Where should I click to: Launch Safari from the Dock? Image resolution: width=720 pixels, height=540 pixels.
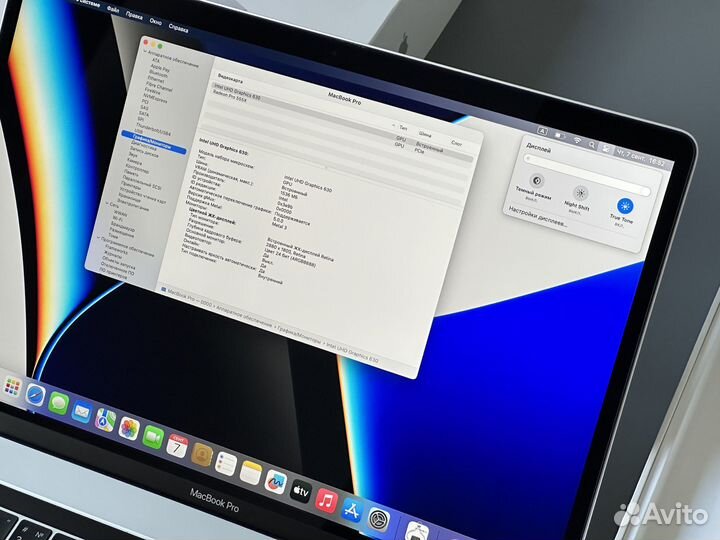(x=35, y=395)
